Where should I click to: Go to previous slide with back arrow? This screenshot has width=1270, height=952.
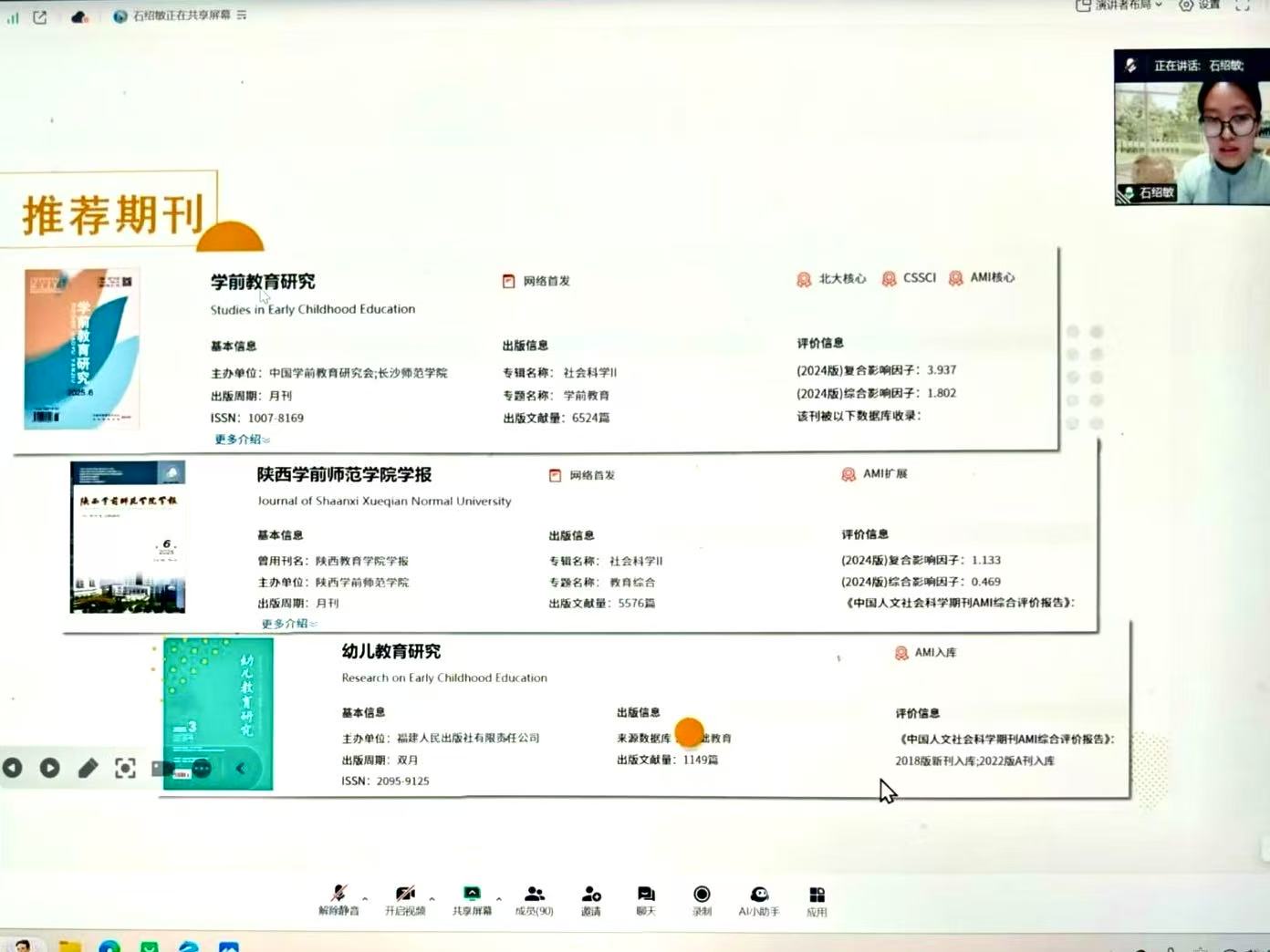pos(13,768)
